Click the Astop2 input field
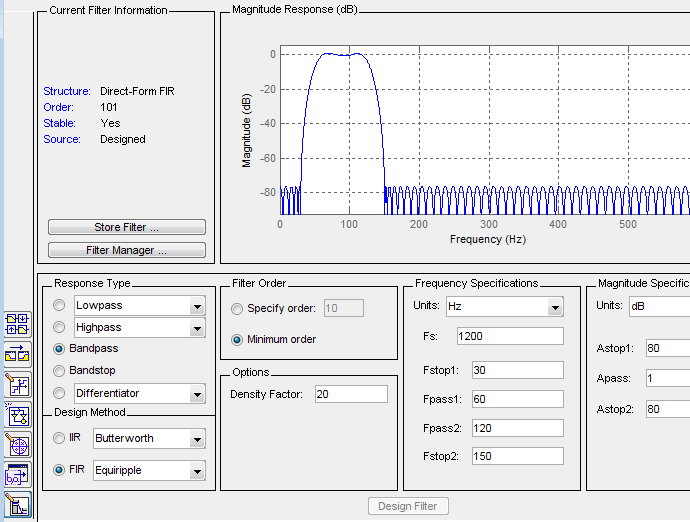690x522 pixels. (x=668, y=409)
